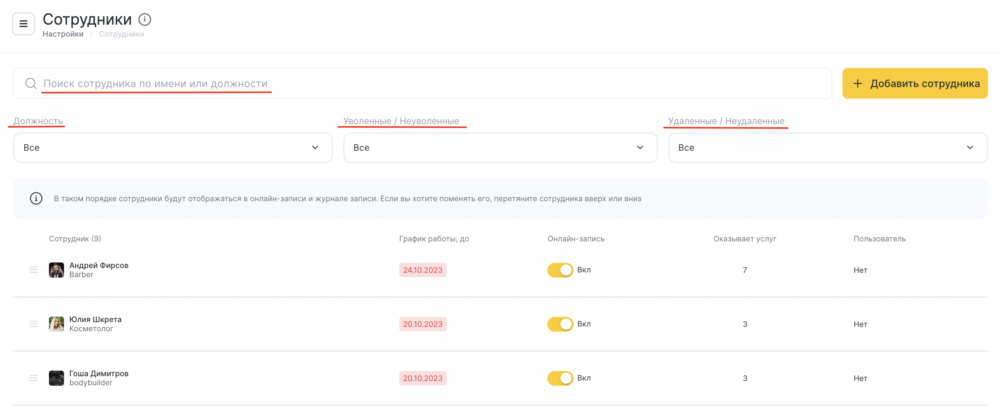Focus the employee search field
This screenshot has height=408, width=1000.
click(x=423, y=84)
